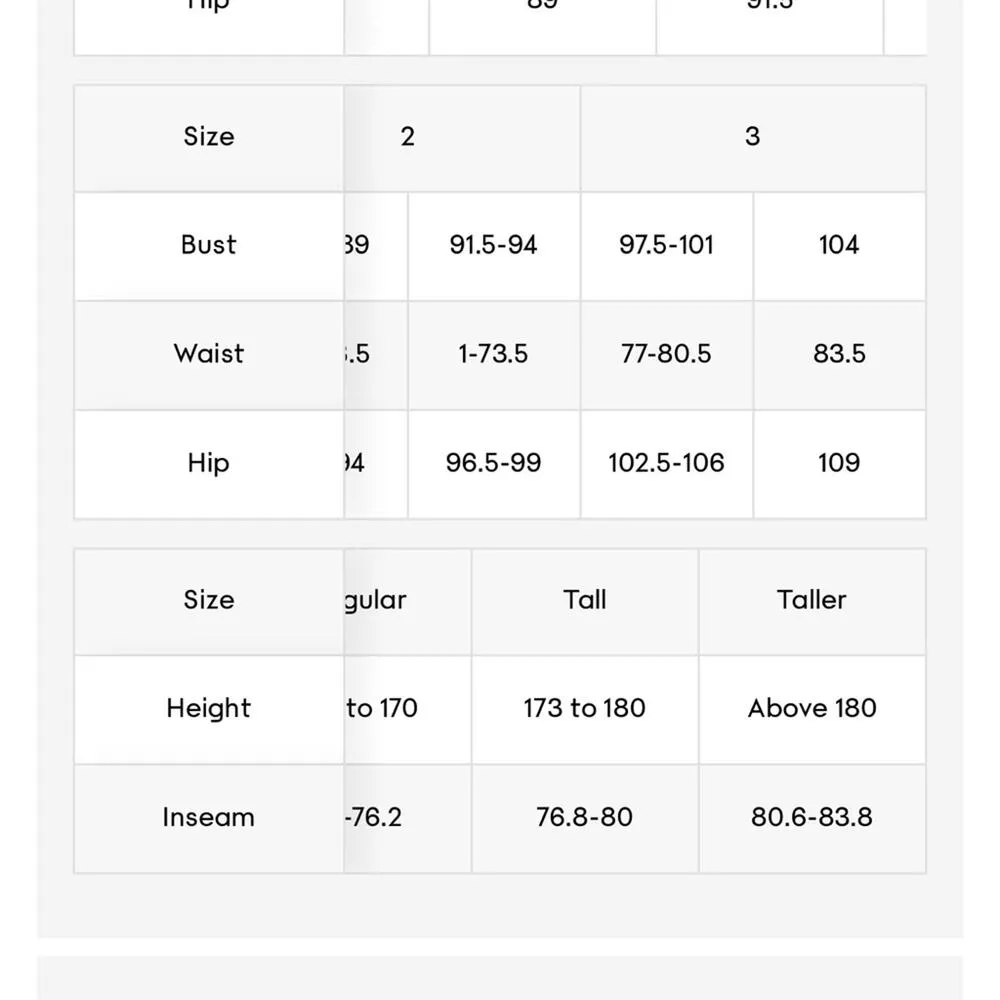Select the 83.5 waist value cell

pos(838,354)
